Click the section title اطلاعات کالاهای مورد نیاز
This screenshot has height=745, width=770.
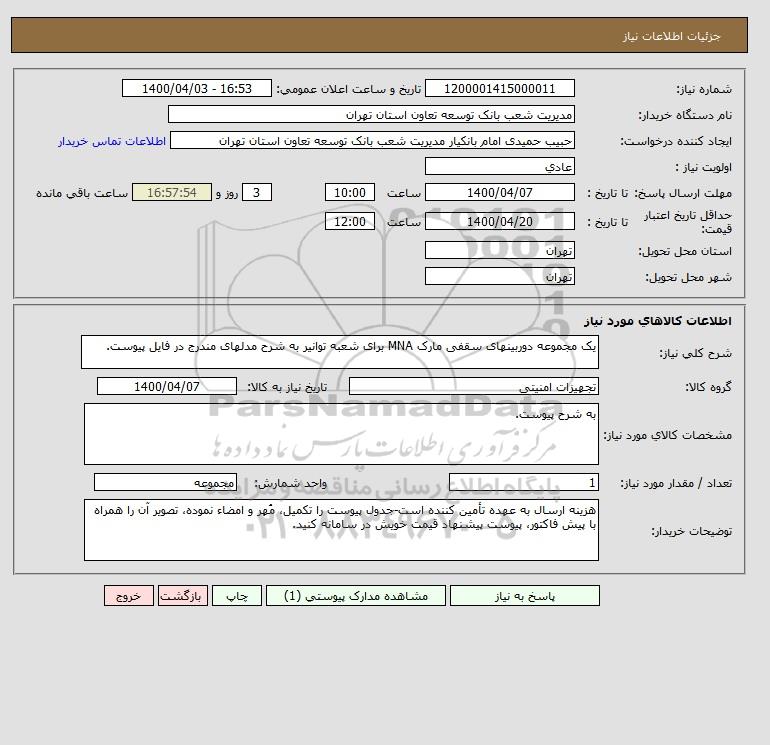point(658,321)
